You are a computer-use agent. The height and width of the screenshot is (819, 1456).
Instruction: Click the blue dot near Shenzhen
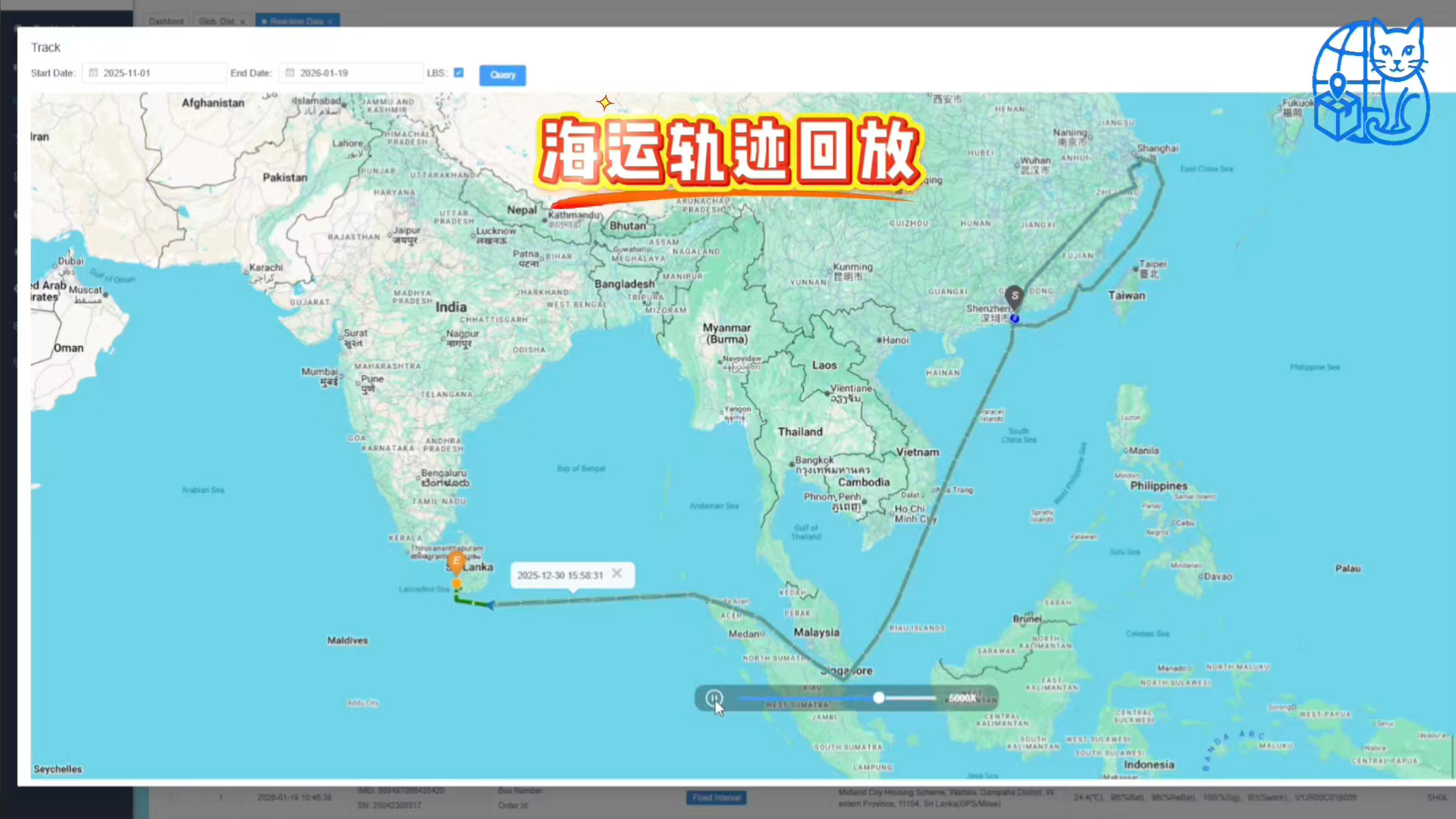[1015, 318]
